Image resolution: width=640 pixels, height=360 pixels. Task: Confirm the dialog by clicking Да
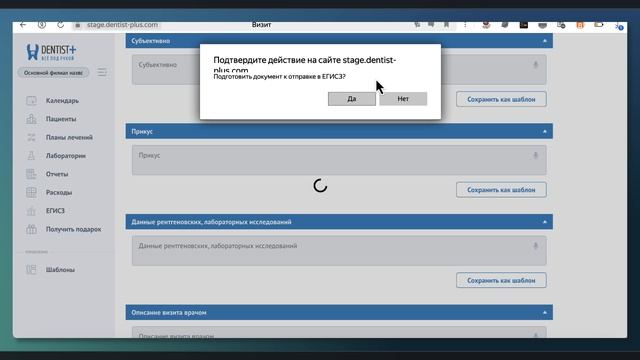pyautogui.click(x=351, y=99)
